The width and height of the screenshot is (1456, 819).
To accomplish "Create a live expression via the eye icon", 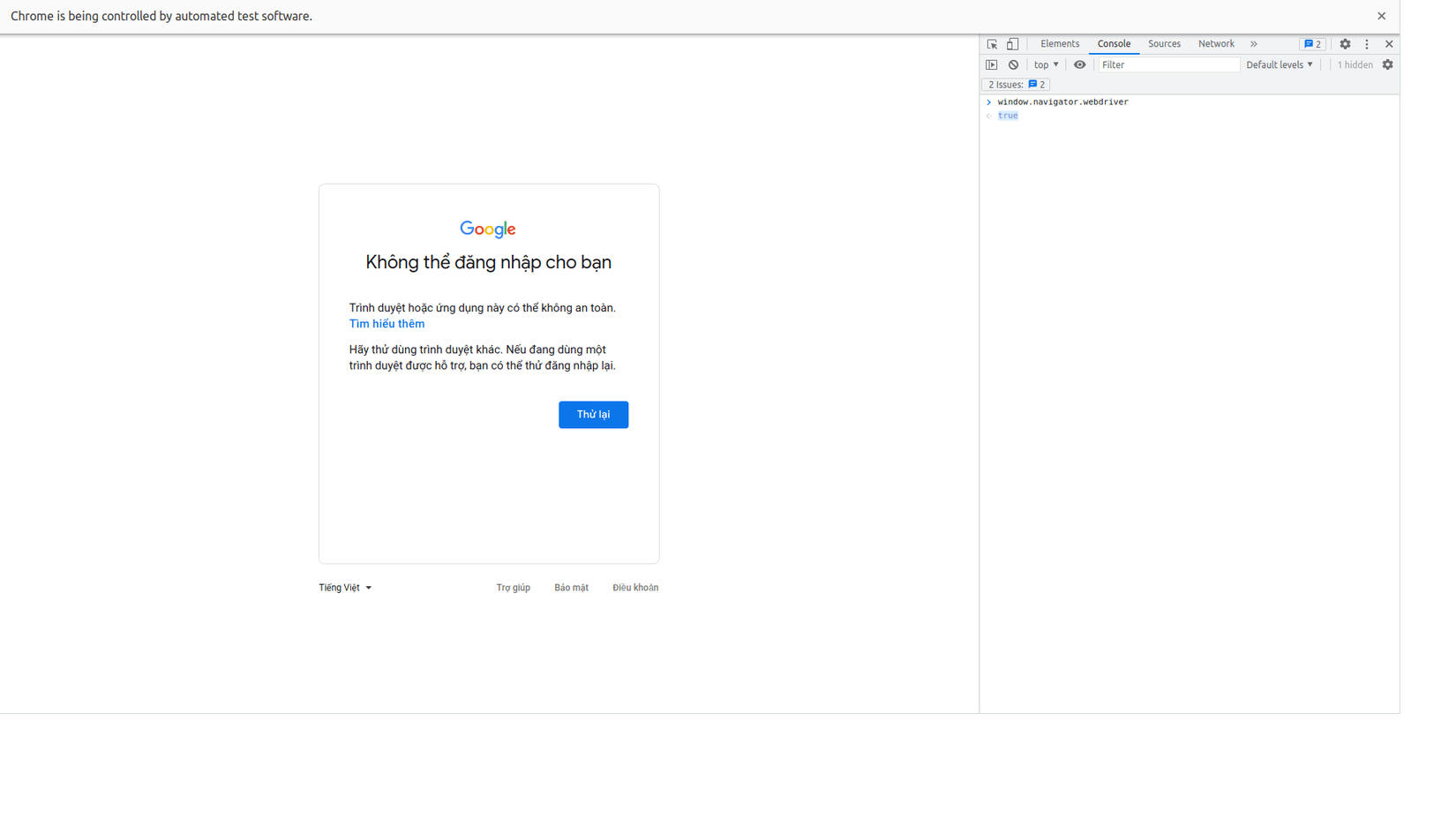I will pyautogui.click(x=1079, y=64).
